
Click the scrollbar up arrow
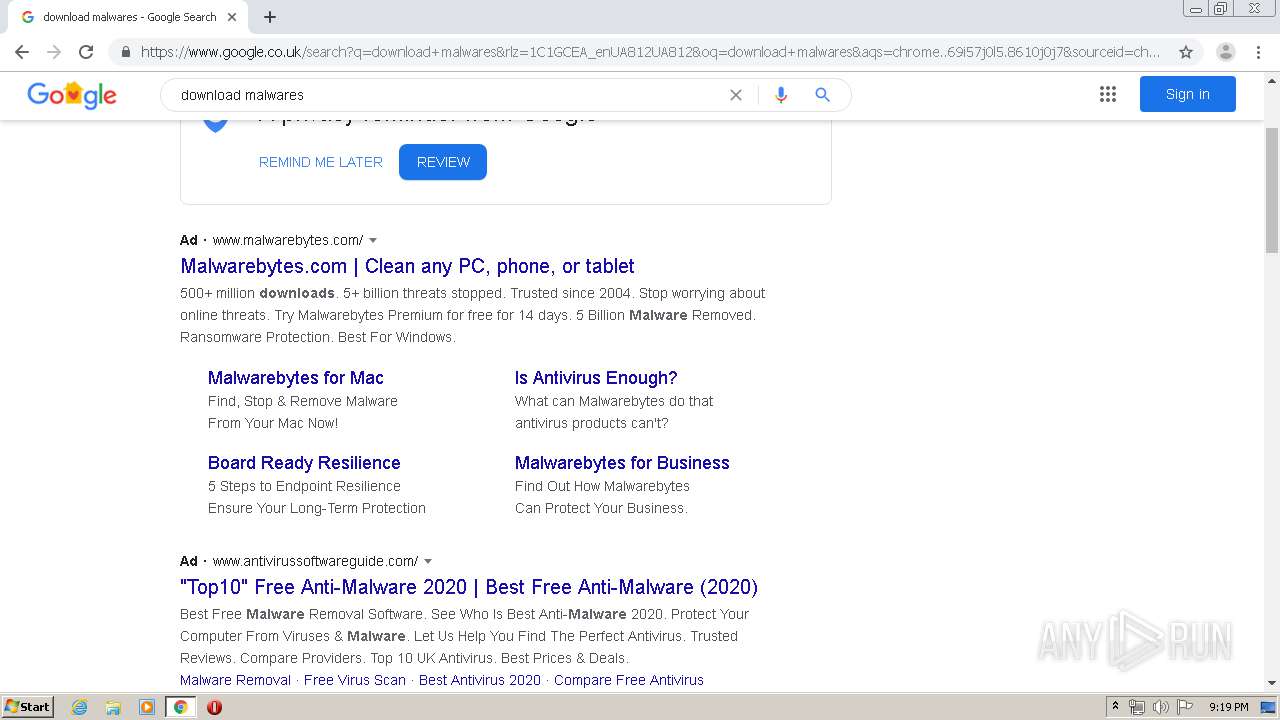(1272, 79)
